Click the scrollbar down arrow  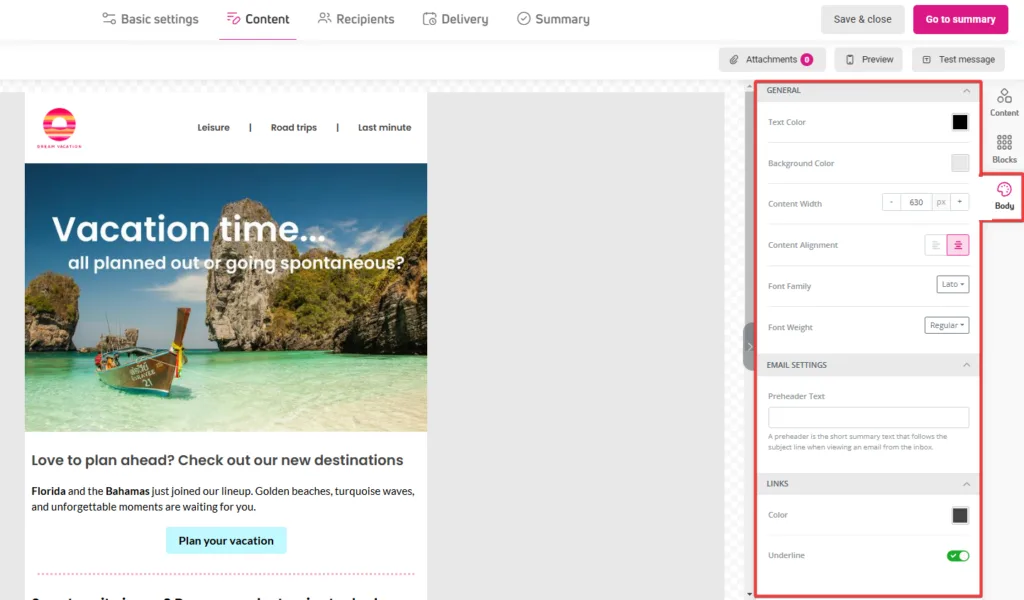point(749,594)
